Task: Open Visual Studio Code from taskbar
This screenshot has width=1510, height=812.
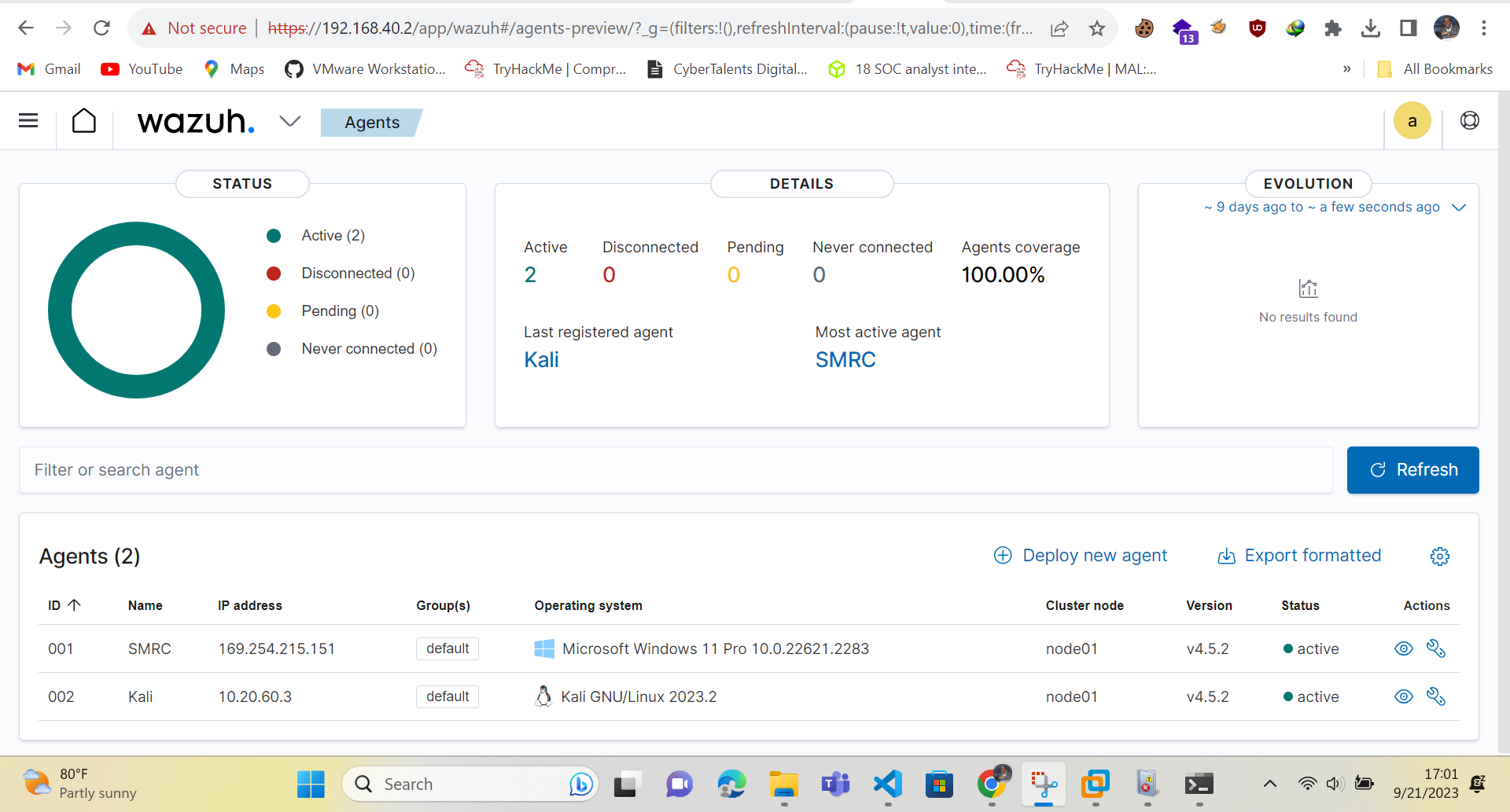Action: 888,784
